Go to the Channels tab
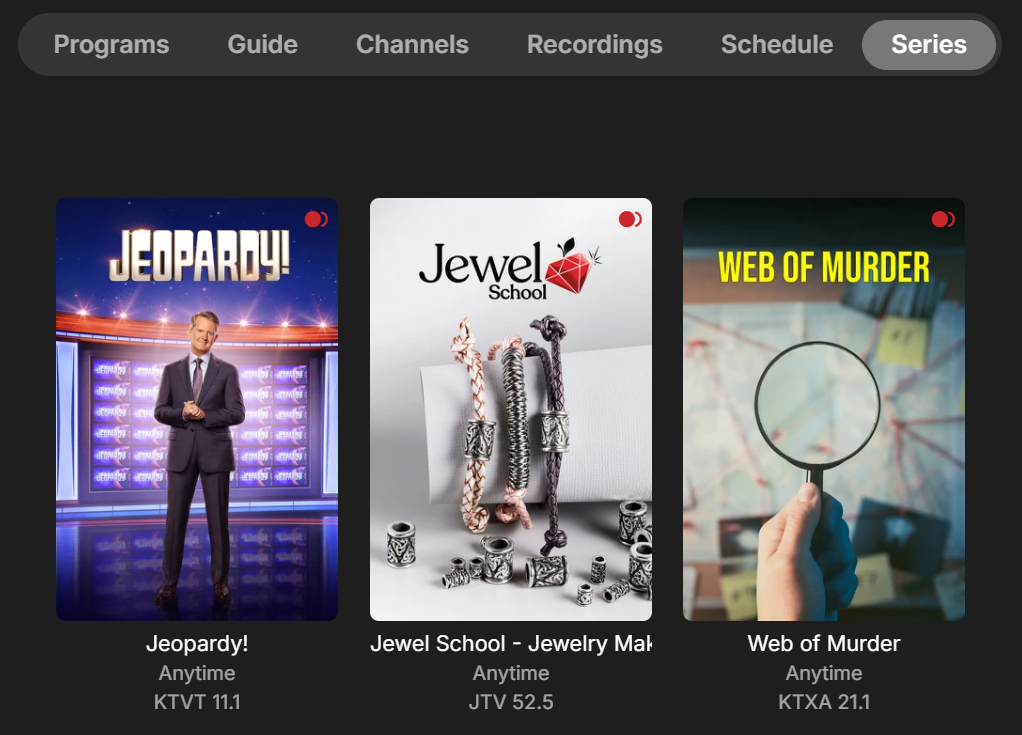1022x735 pixels. coord(413,44)
